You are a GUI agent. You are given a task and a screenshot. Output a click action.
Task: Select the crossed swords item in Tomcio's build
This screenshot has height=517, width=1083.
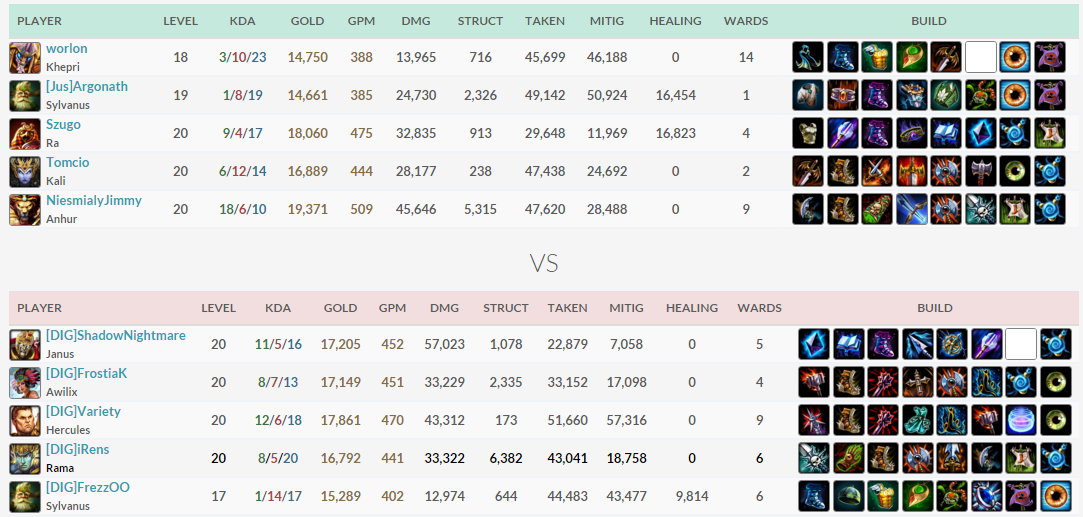point(876,171)
